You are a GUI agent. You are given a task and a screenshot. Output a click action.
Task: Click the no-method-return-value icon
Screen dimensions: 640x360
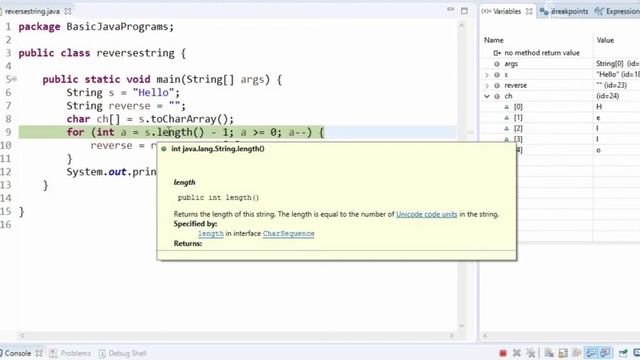tap(497, 53)
